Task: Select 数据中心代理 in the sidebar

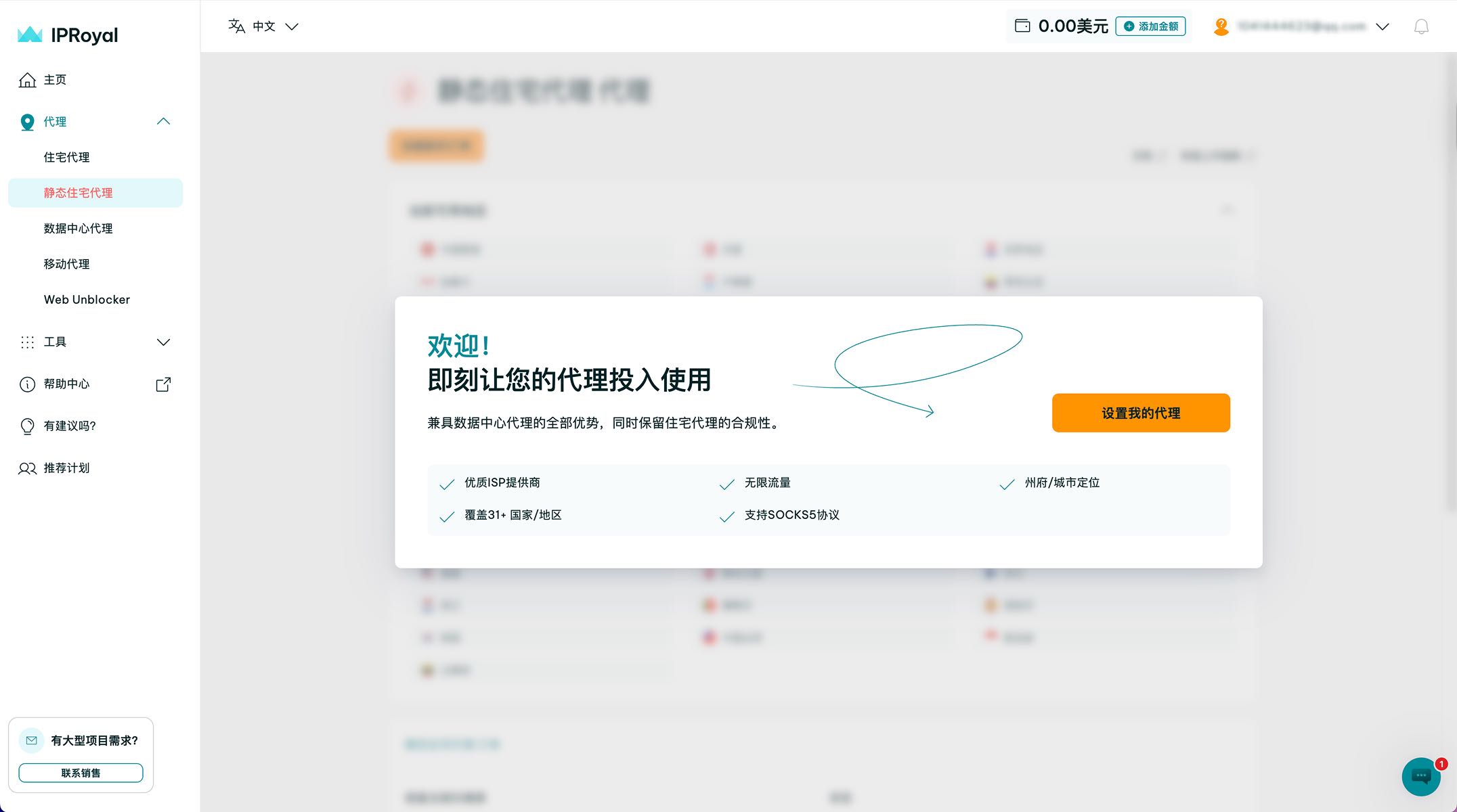Action: click(x=78, y=229)
